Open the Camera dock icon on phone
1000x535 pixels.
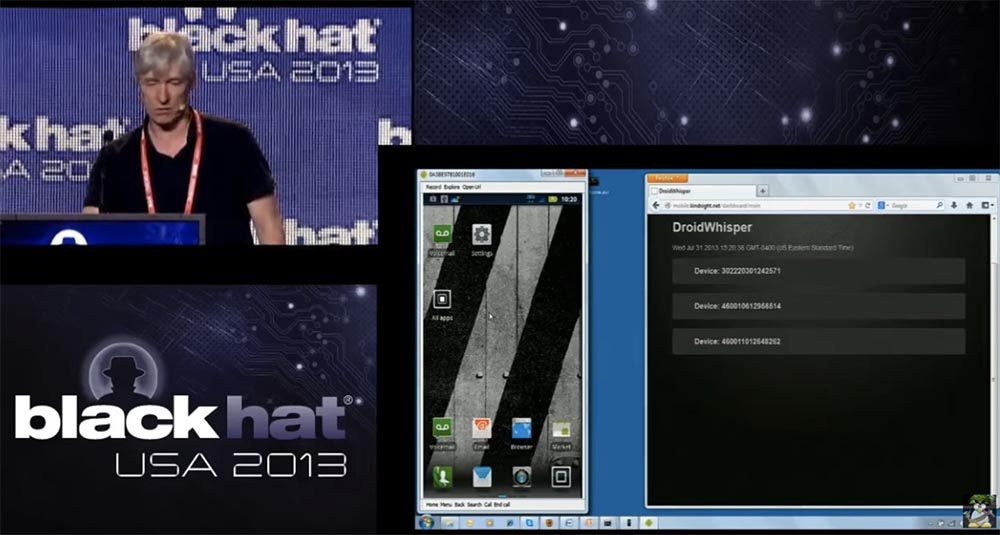[x=522, y=476]
